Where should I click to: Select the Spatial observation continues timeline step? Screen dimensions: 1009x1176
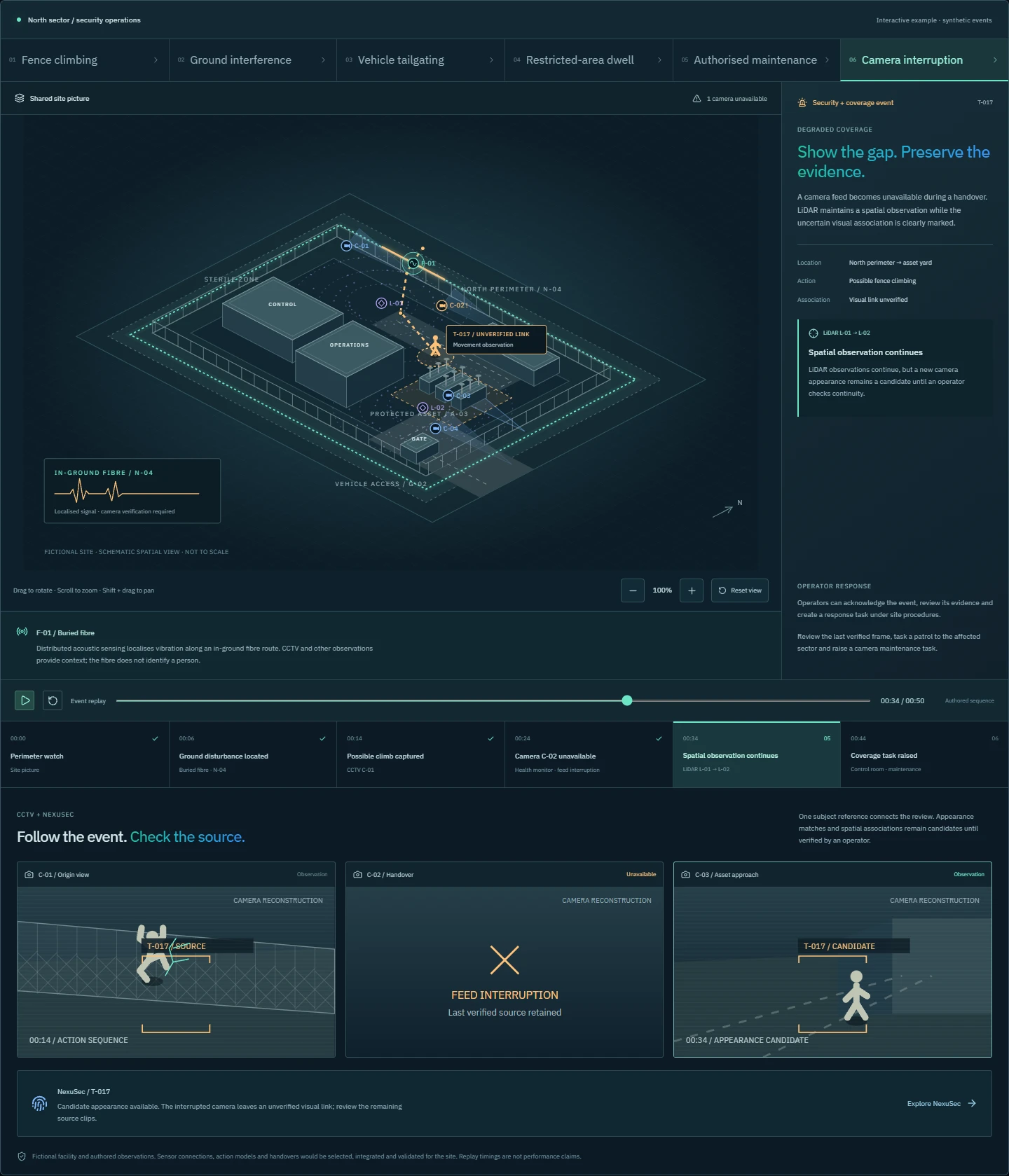pos(757,754)
